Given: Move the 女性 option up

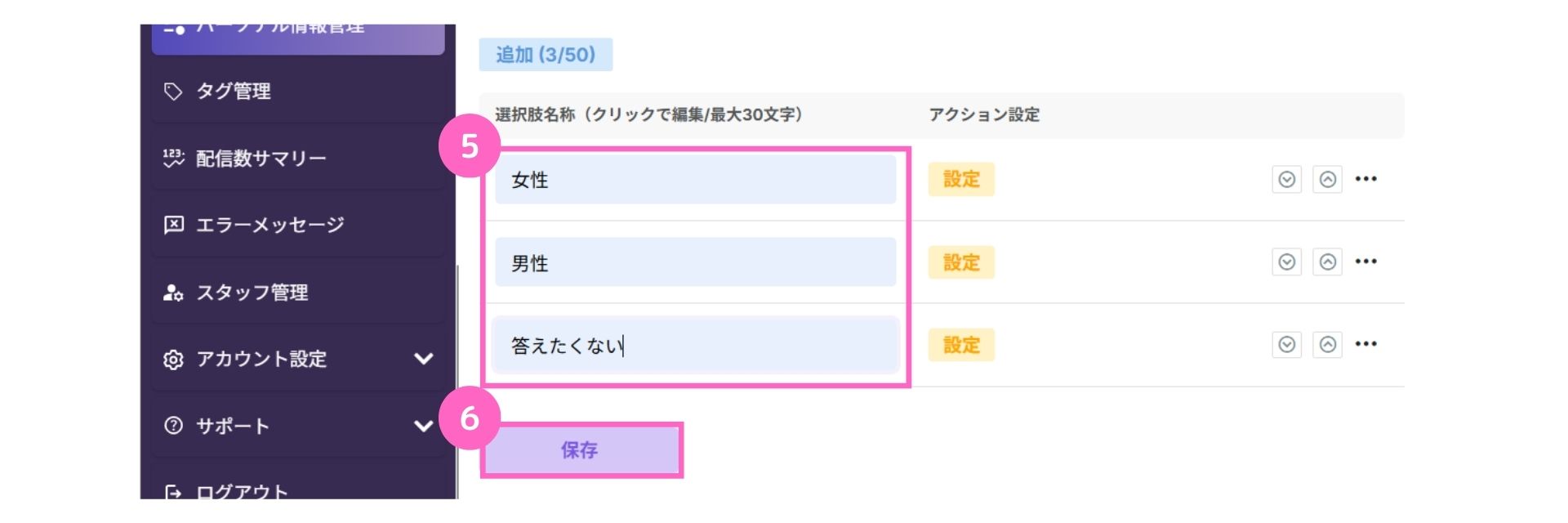Looking at the screenshot, I should pos(1328,179).
